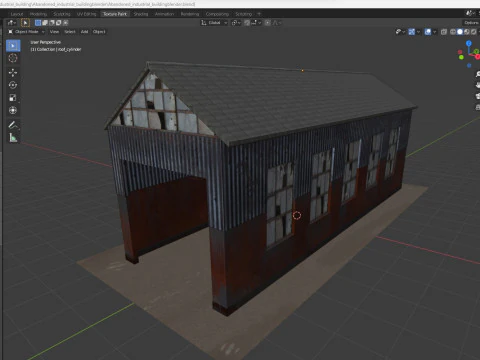480x360 pixels.
Task: Switch to rendered shading mode
Action: (474, 32)
